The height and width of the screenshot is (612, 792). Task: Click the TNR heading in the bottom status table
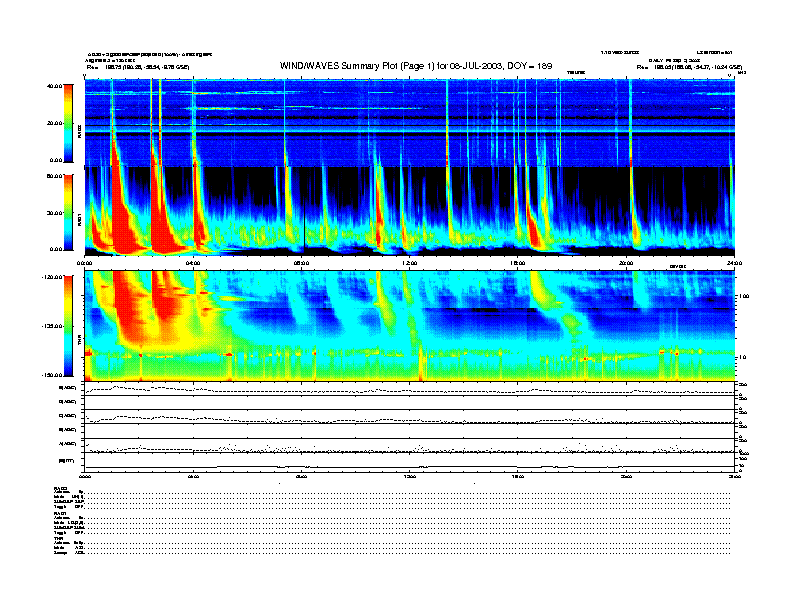coord(58,539)
